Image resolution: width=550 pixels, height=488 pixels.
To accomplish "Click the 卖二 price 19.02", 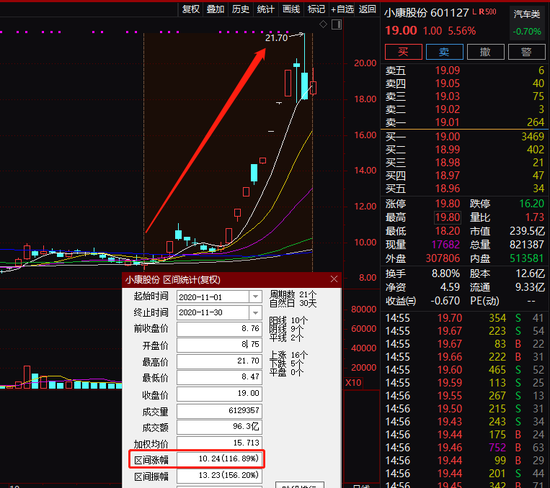I will (x=447, y=109).
